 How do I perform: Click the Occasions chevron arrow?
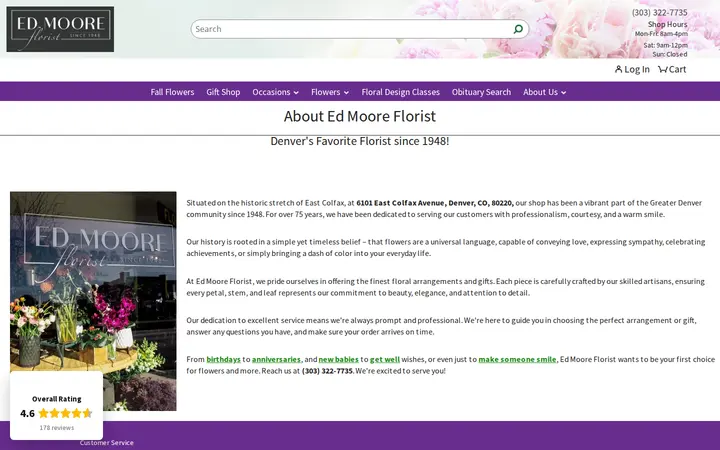pos(296,93)
